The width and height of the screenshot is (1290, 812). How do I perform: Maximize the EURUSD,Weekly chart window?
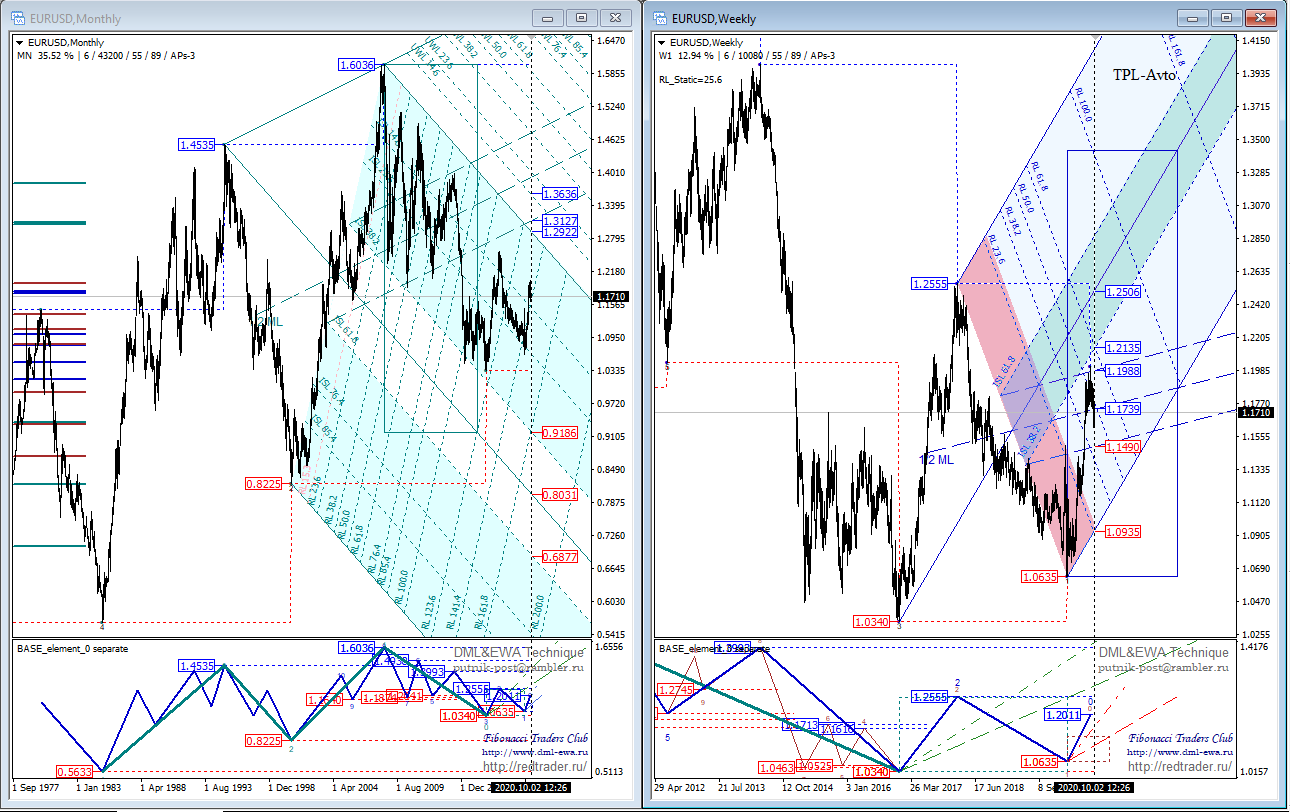1227,17
